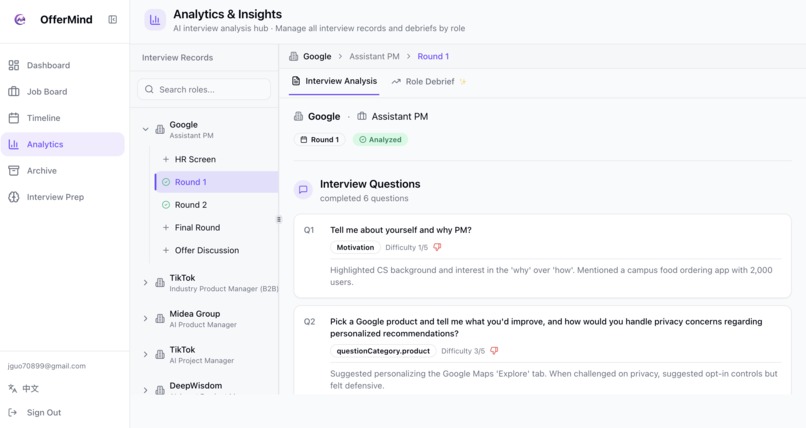Click the Motivation tag on Q1

(355, 247)
